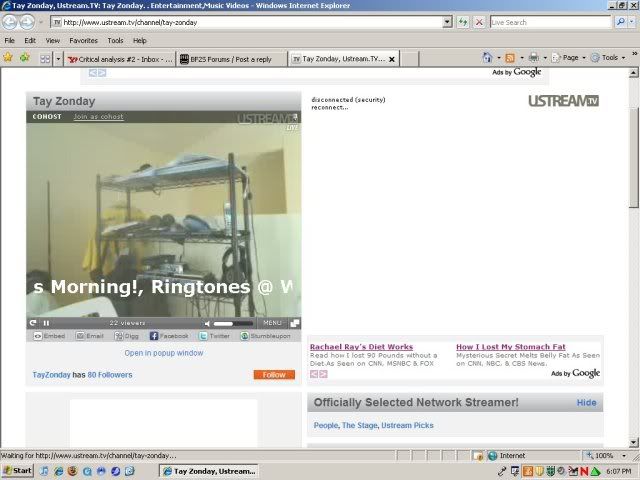640x480 pixels.
Task: Open the 80 Followers link
Action: (x=110, y=375)
